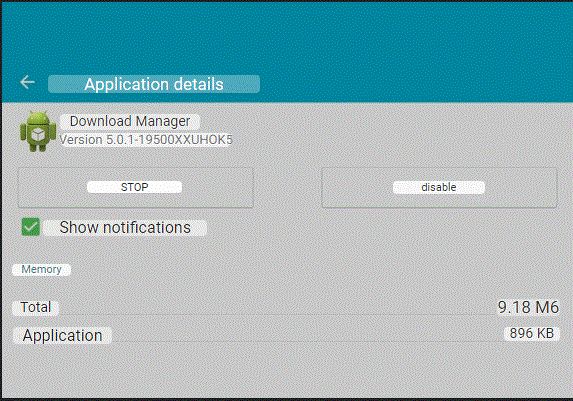Click the Version 5.0.1 text line
The height and width of the screenshot is (401, 573).
(x=146, y=140)
